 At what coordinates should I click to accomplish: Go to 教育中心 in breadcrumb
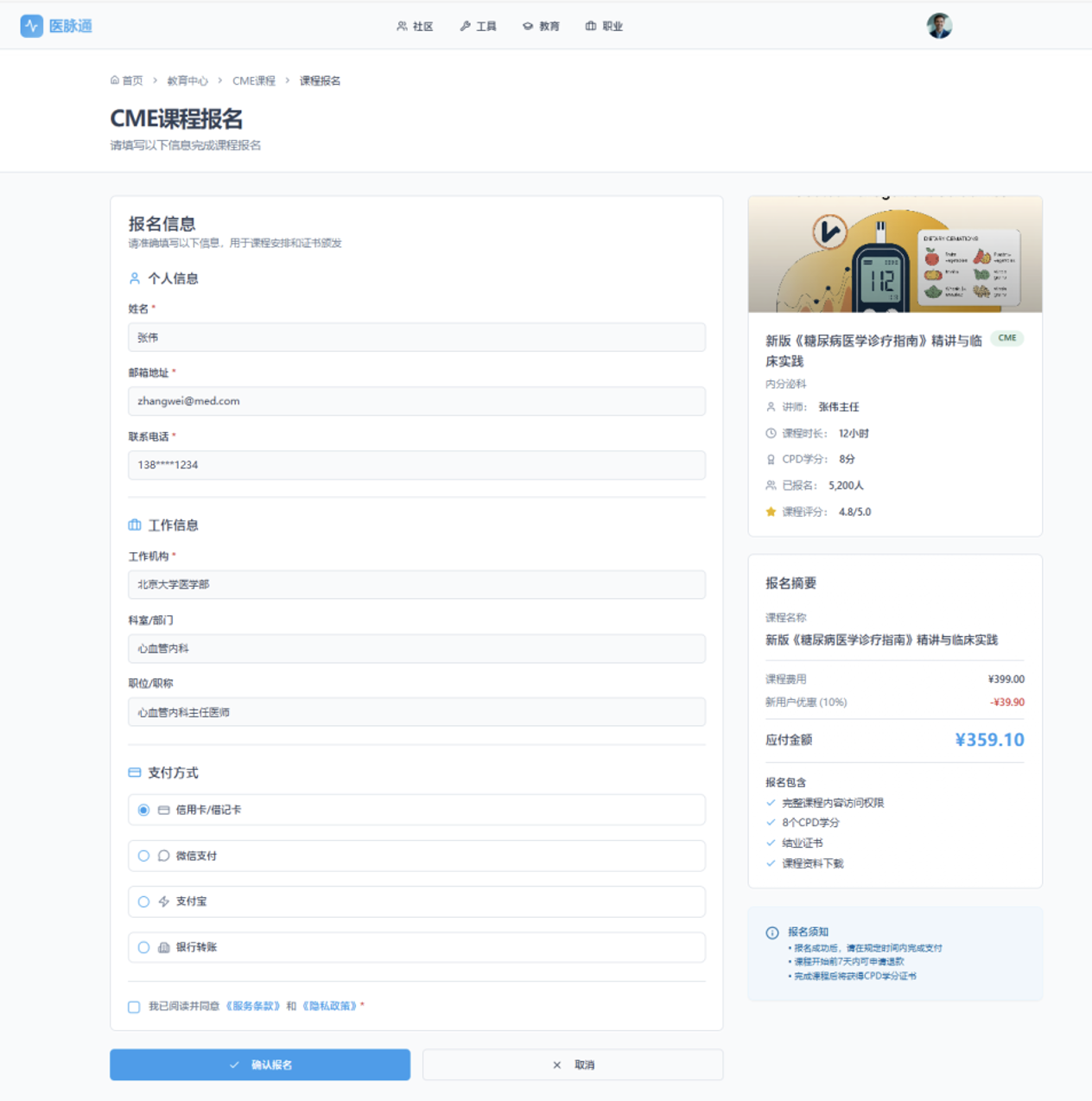(187, 80)
